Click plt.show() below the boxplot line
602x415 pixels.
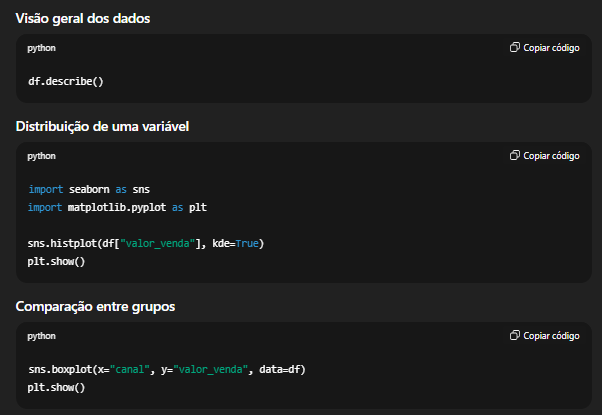click(x=57, y=387)
